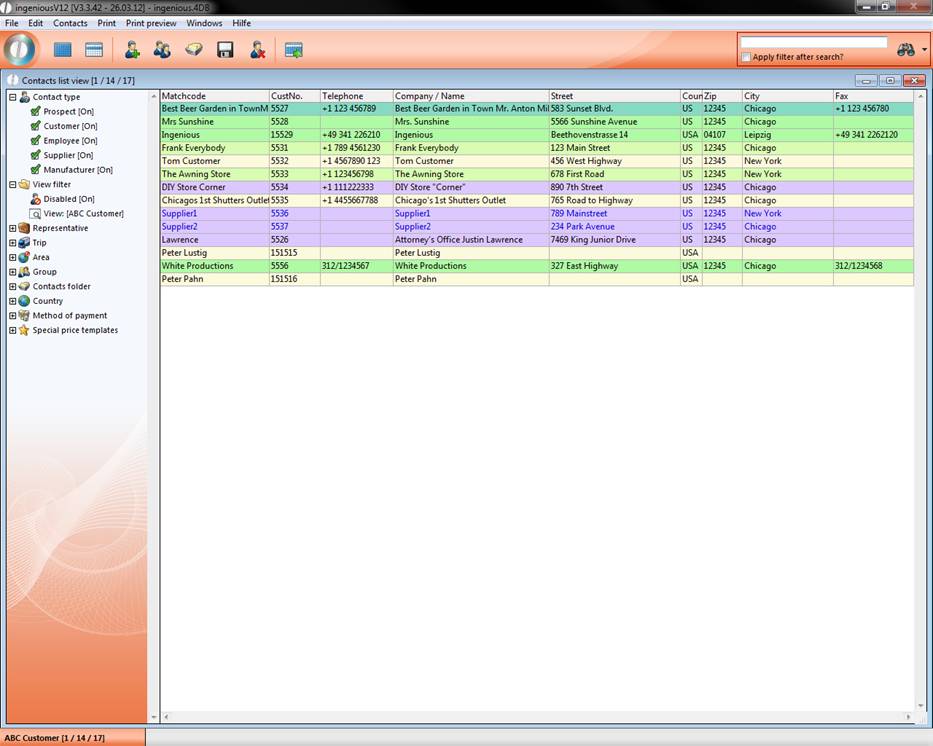This screenshot has height=746, width=933.
Task: Expand the Representative tree node
Action: 12,228
